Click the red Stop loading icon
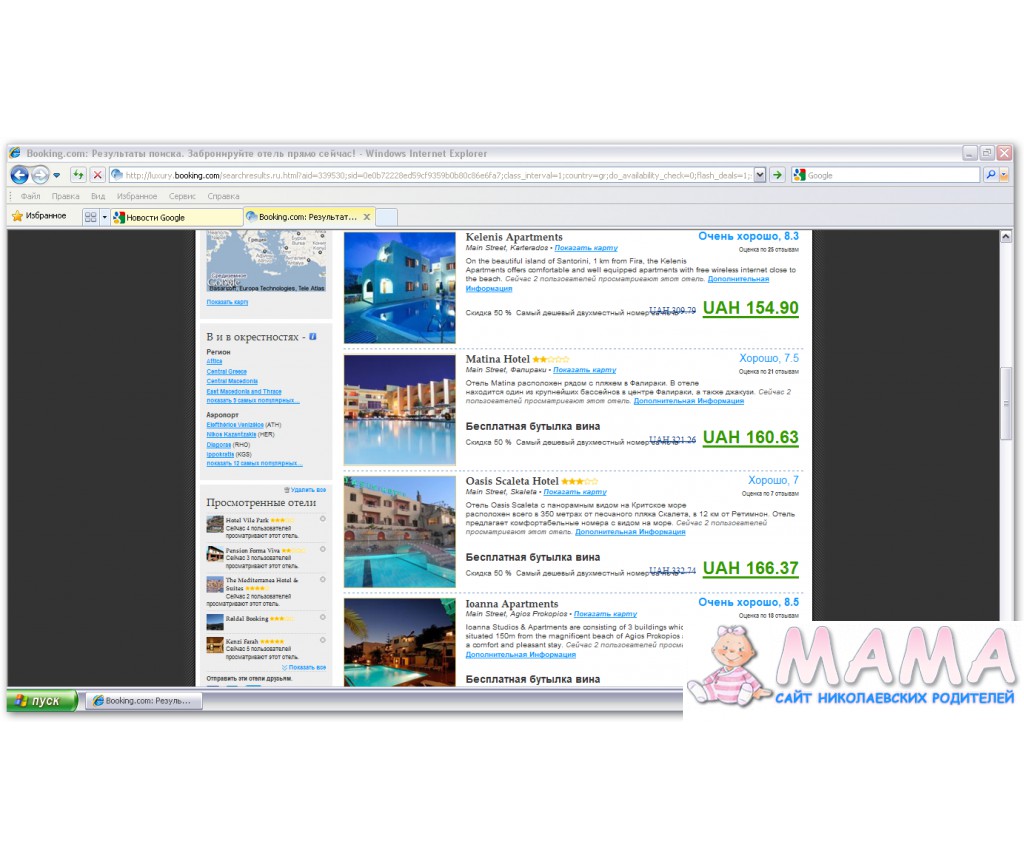The width and height of the screenshot is (1024, 860). tap(97, 175)
